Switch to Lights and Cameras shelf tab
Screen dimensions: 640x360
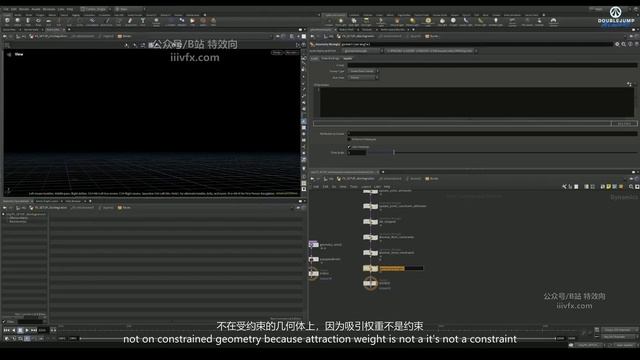coord(335,15)
